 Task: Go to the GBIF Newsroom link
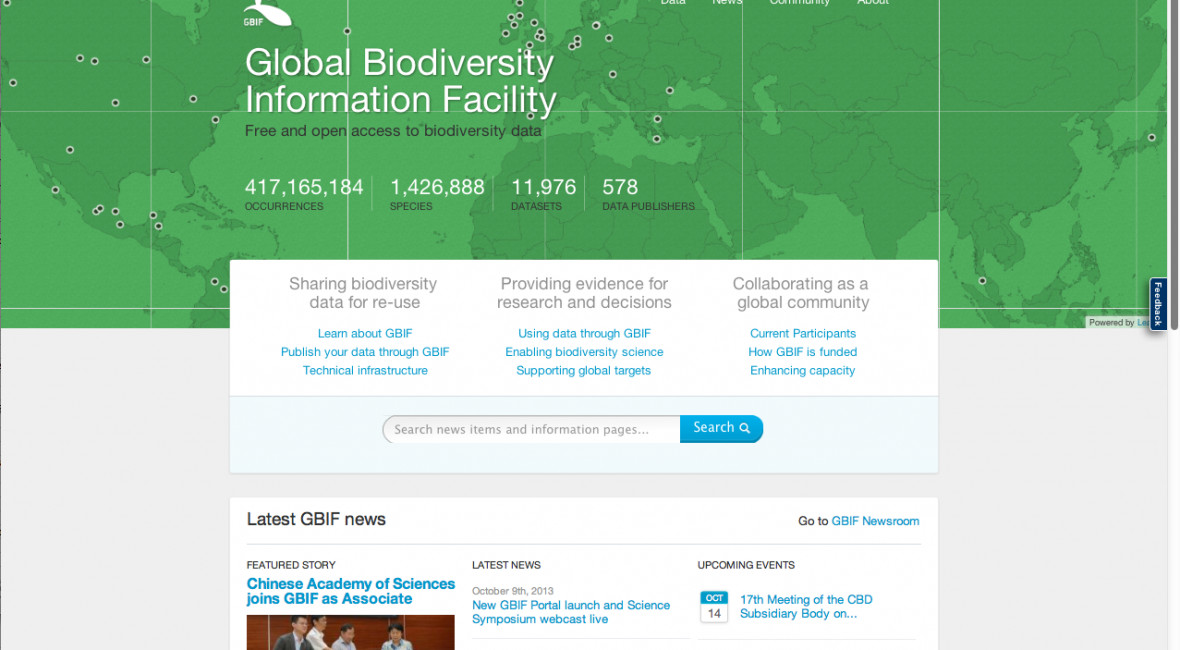(x=875, y=521)
